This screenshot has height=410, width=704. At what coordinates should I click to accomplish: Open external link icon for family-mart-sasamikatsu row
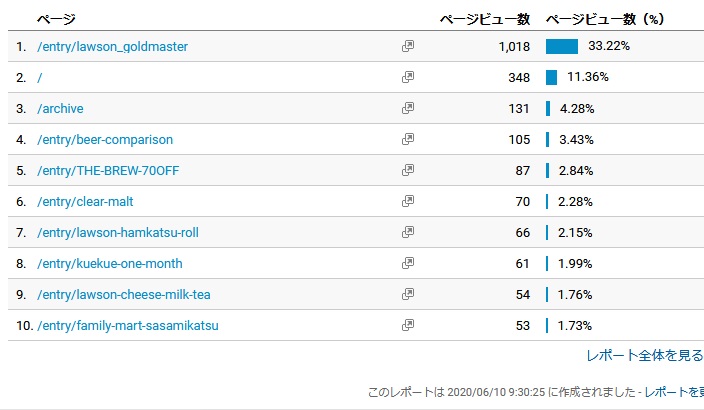(408, 325)
